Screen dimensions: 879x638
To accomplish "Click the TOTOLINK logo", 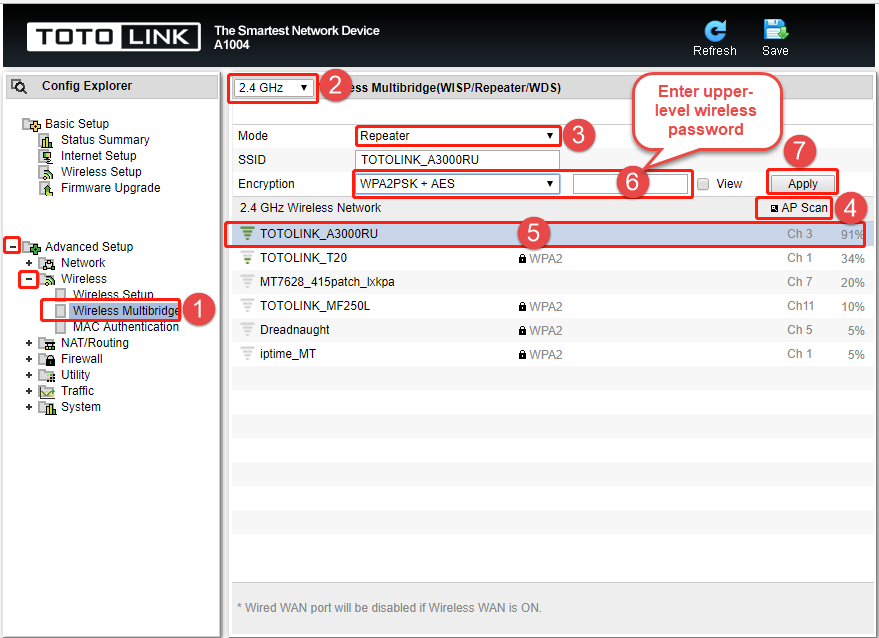I will point(114,37).
